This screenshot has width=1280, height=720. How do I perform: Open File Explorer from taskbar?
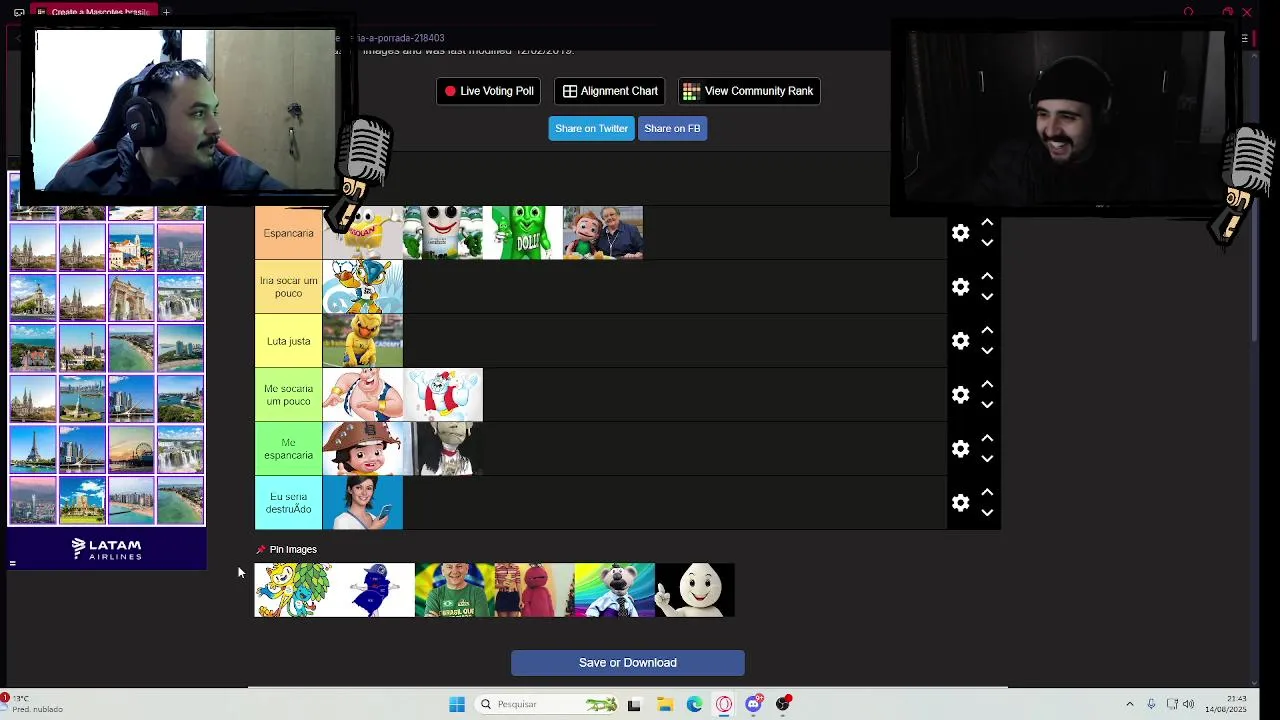(665, 704)
